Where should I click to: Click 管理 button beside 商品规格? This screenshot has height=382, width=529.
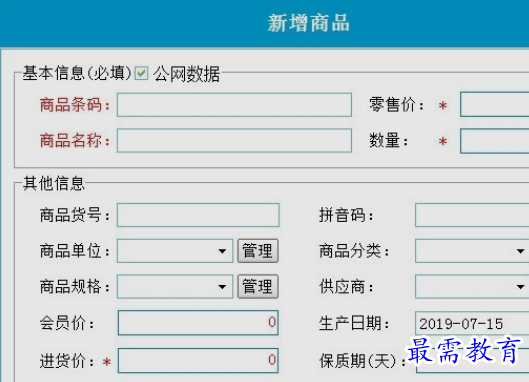tap(258, 286)
